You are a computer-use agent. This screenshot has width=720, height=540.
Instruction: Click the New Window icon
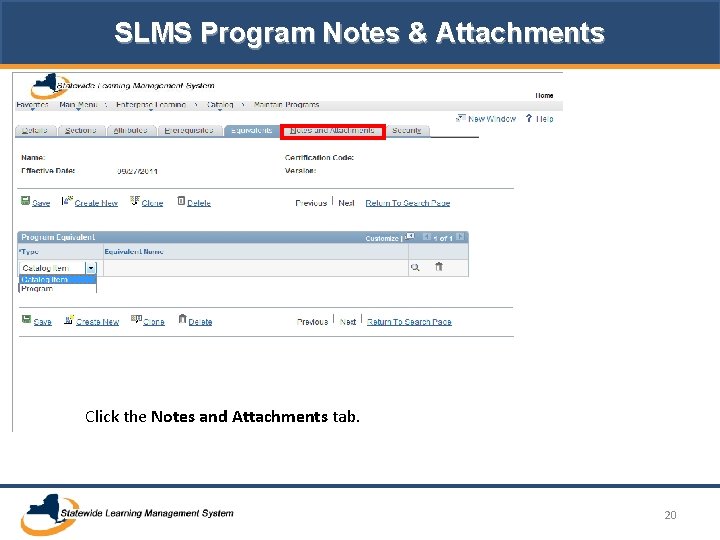(461, 118)
